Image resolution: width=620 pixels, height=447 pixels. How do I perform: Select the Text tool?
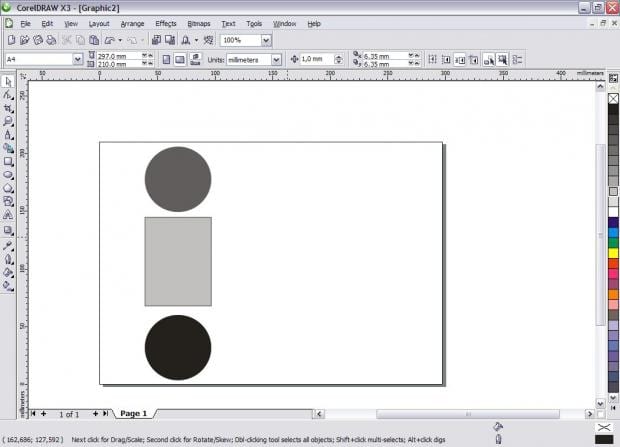8,215
